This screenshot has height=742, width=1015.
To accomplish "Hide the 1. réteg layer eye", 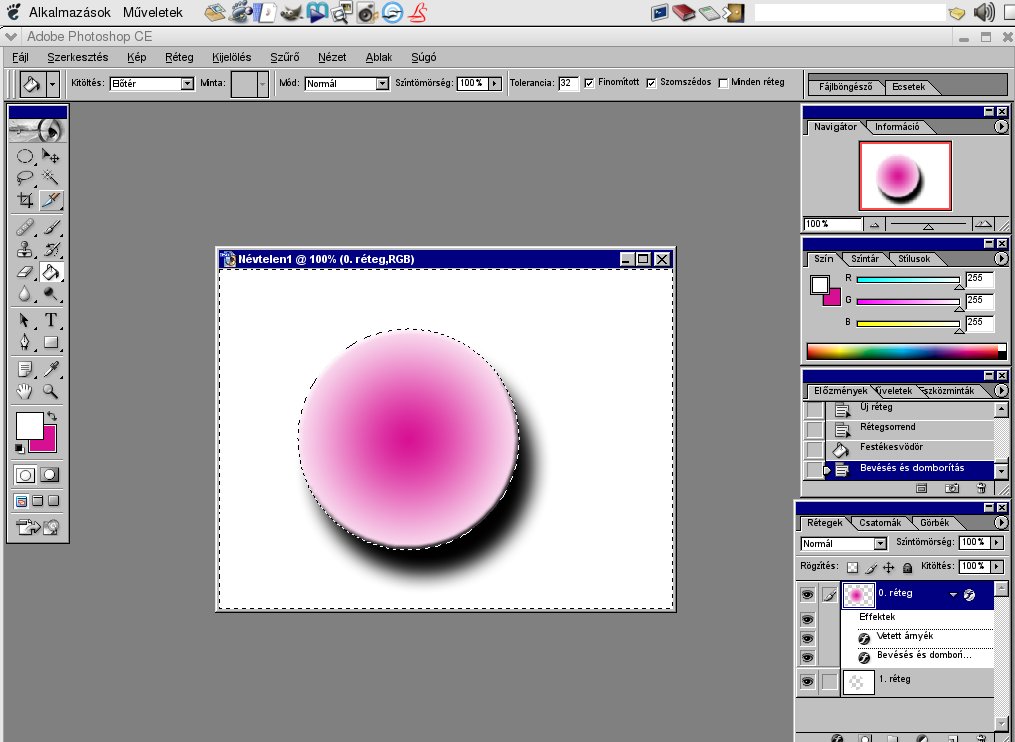I will pos(807,681).
